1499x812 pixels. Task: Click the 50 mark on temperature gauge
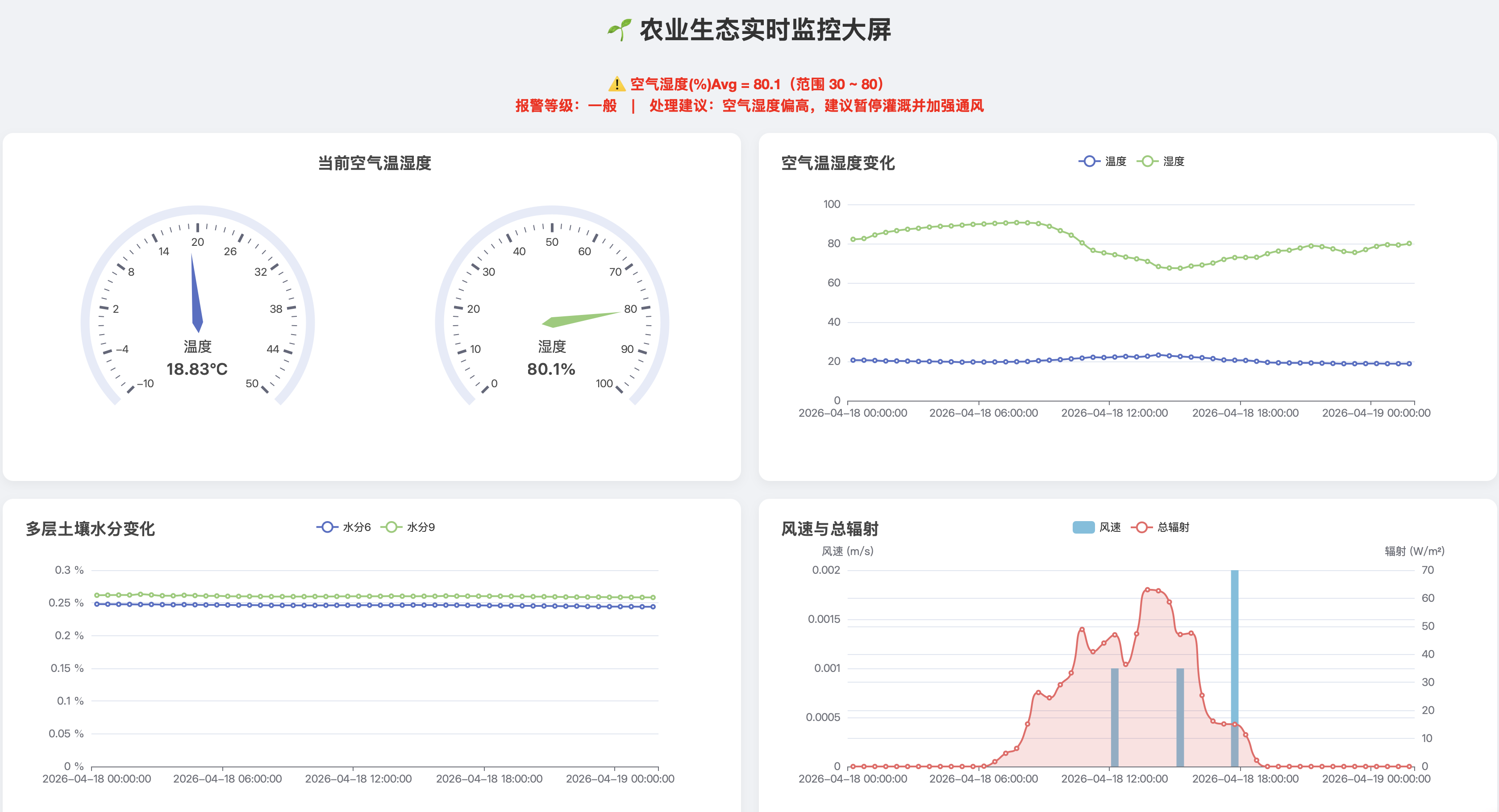coord(251,384)
